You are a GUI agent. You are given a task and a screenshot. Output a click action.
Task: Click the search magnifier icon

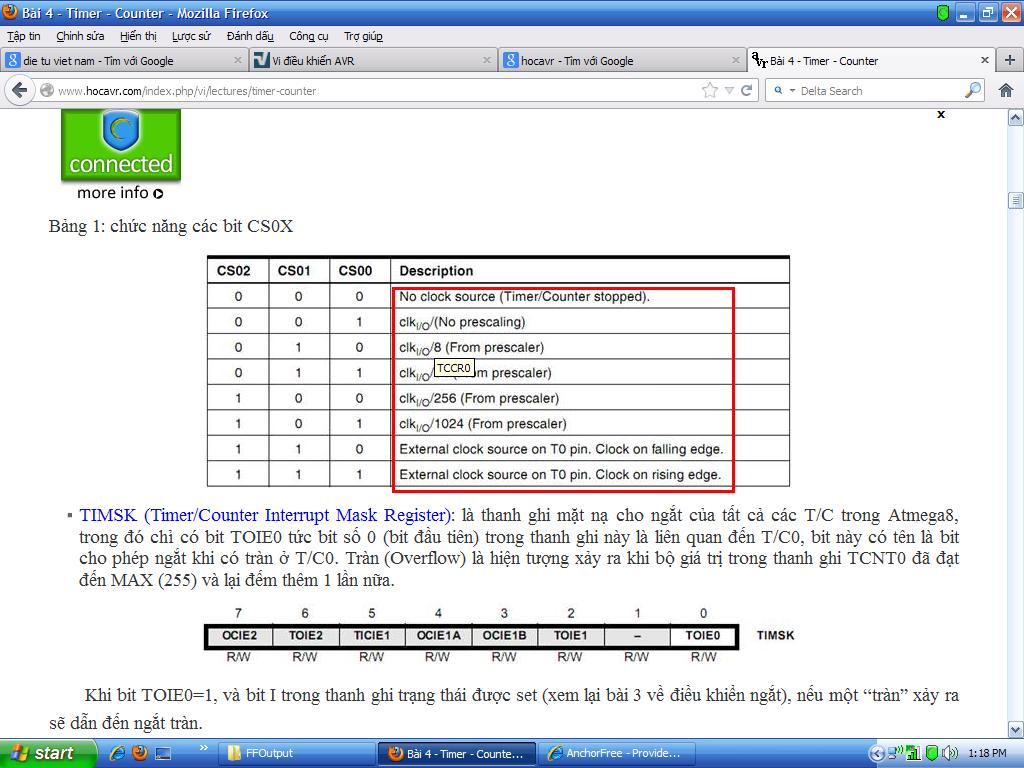(x=972, y=90)
